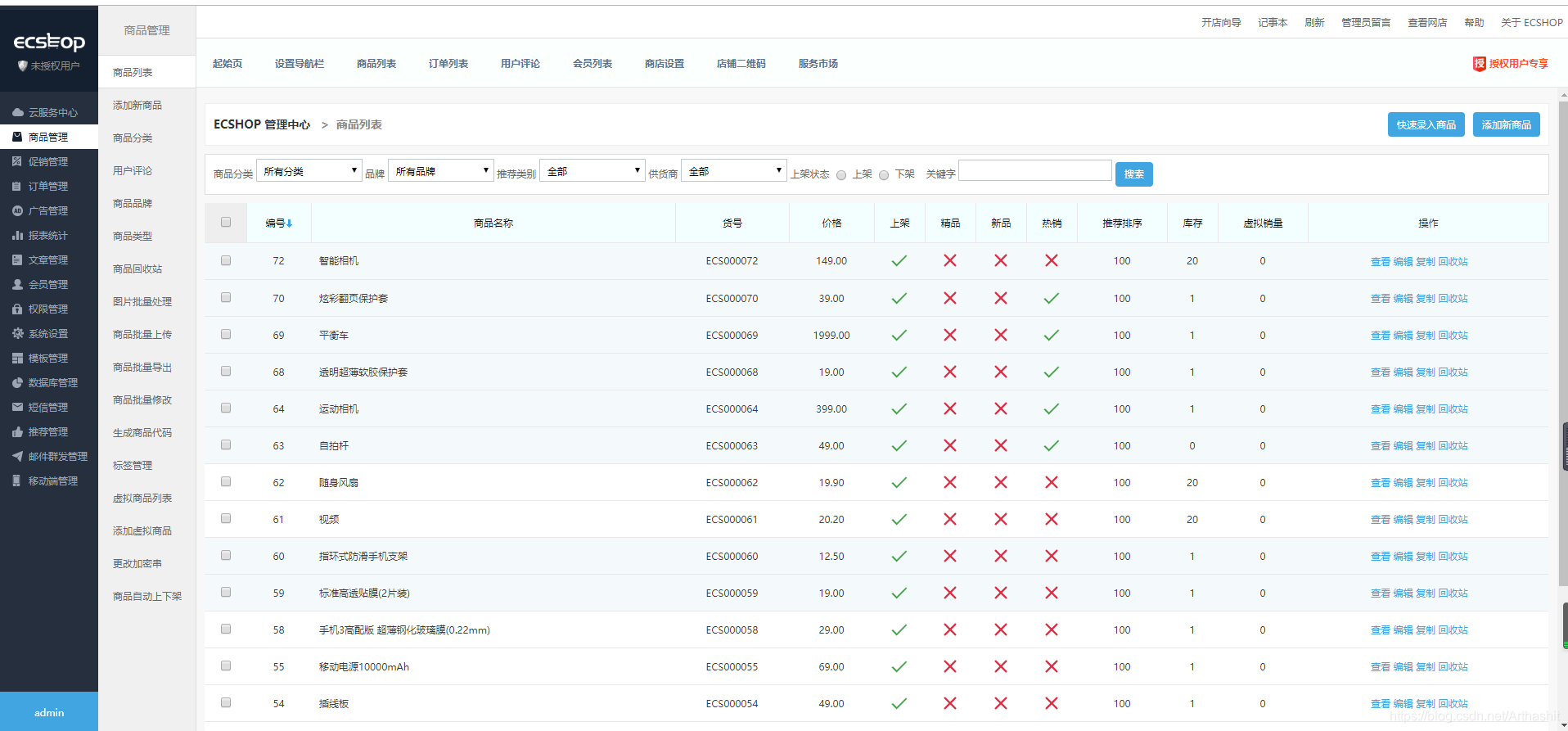This screenshot has height=731, width=1568.
Task: Open 商品回收站 in submenu
Action: (137, 269)
